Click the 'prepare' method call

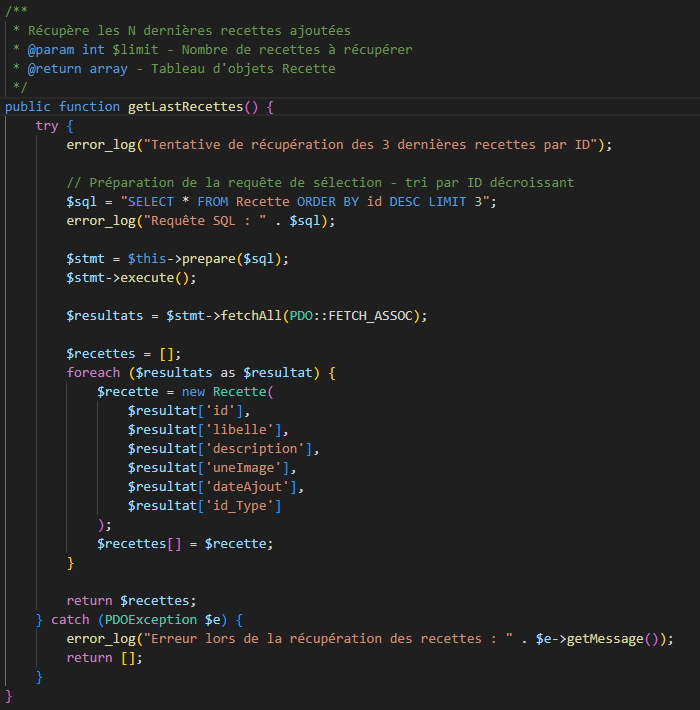point(209,259)
